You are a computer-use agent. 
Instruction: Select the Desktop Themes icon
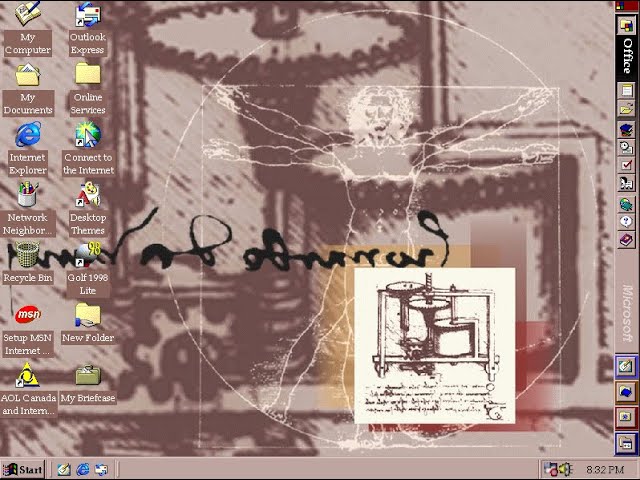pyautogui.click(x=88, y=194)
